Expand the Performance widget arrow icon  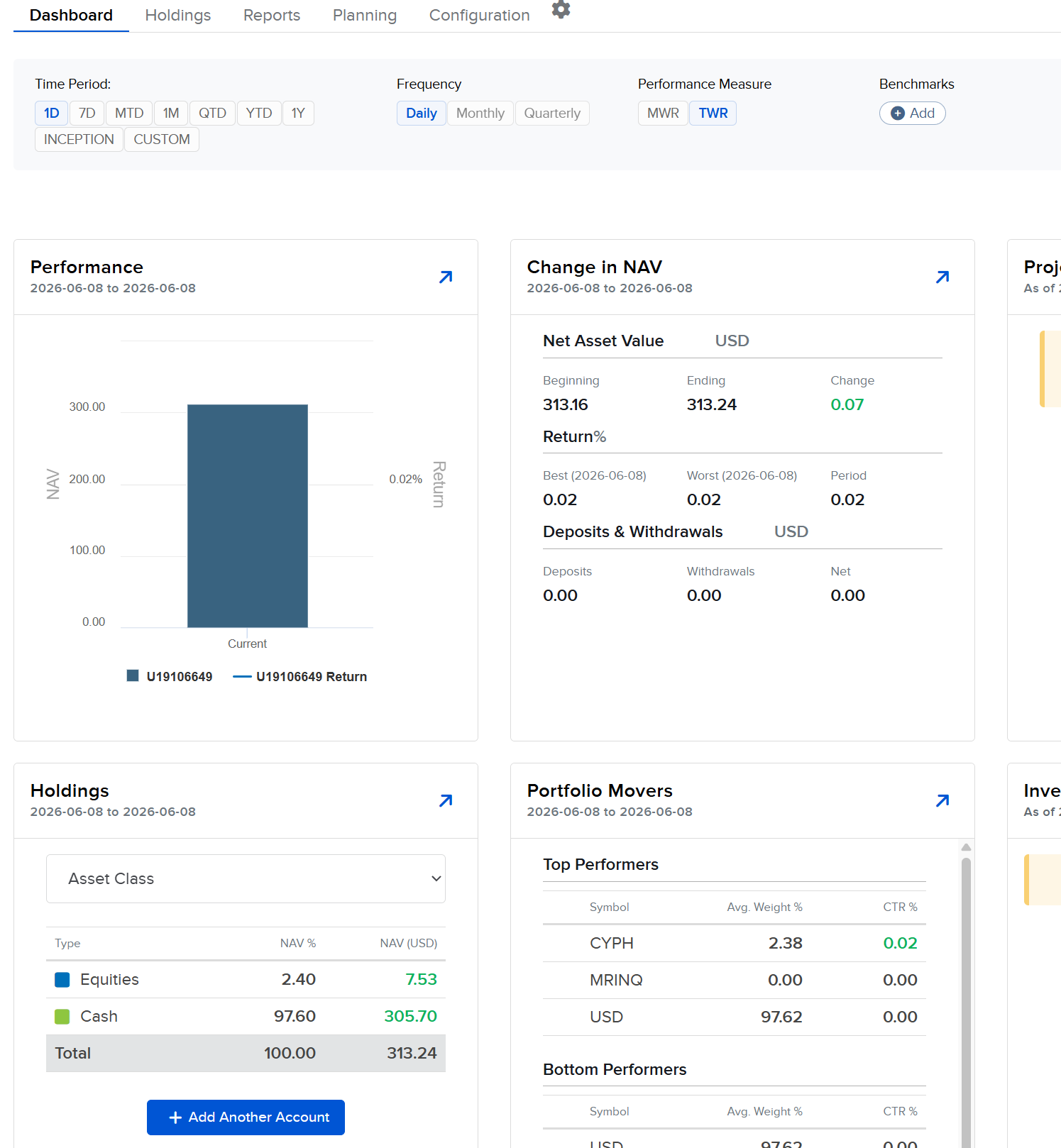[446, 277]
